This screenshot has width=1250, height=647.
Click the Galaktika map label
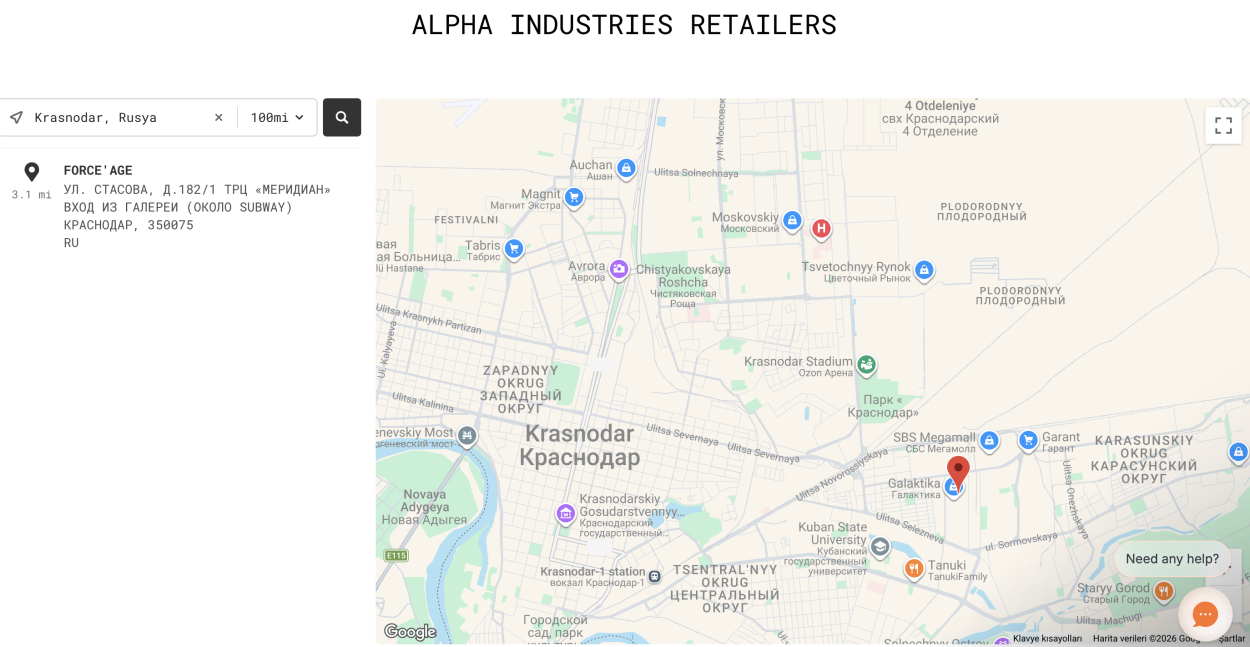pyautogui.click(x=915, y=489)
